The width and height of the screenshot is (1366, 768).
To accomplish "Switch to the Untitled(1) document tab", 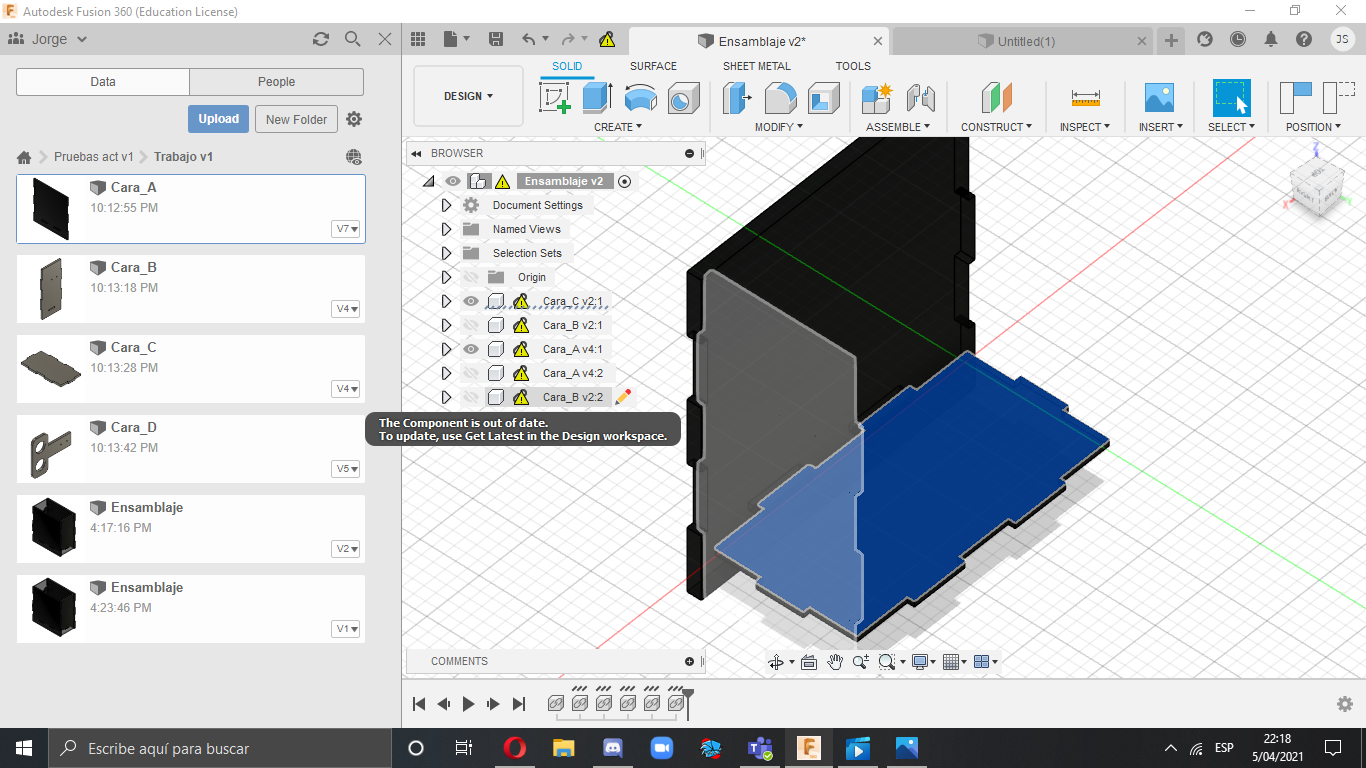I will coord(1021,41).
